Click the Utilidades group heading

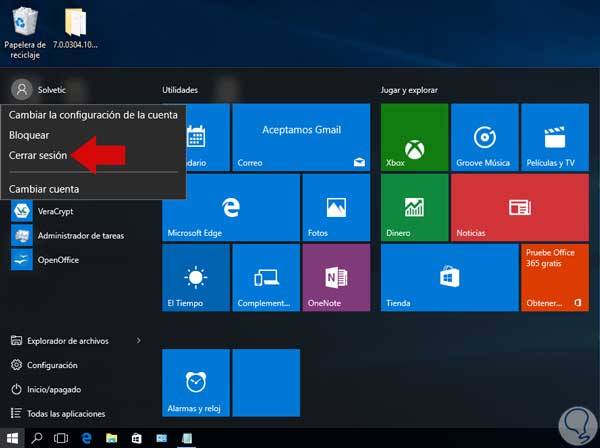click(x=180, y=90)
